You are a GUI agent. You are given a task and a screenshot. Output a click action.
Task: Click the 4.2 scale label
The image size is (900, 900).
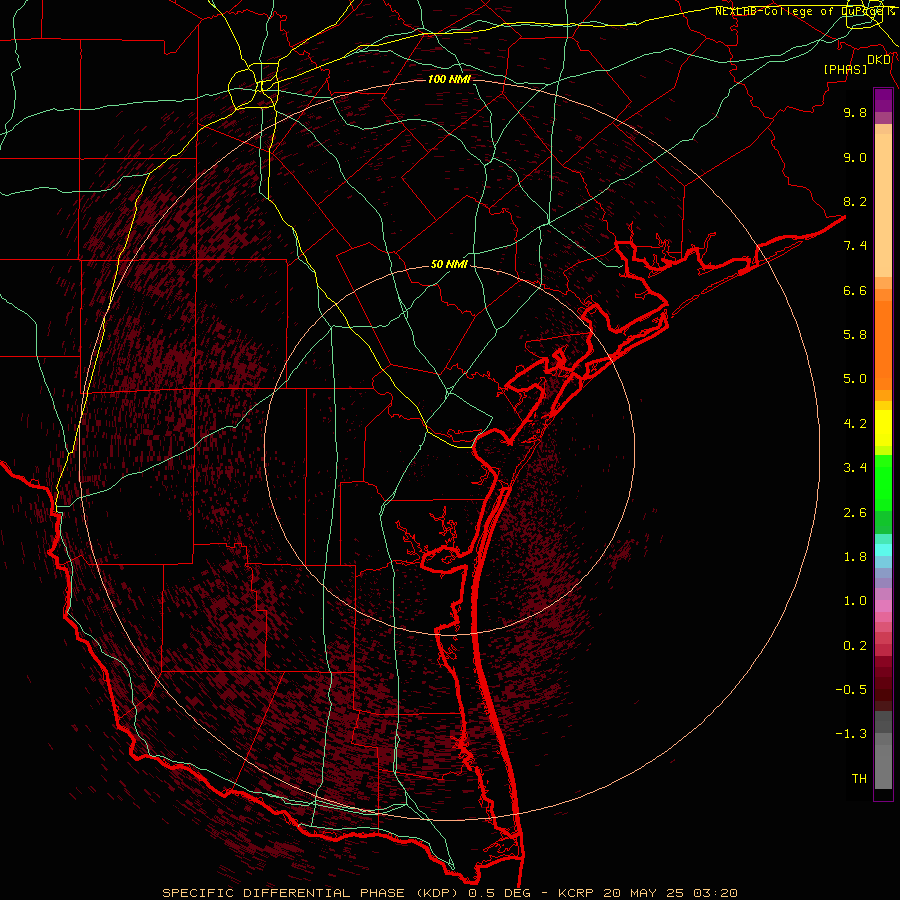coord(855,424)
